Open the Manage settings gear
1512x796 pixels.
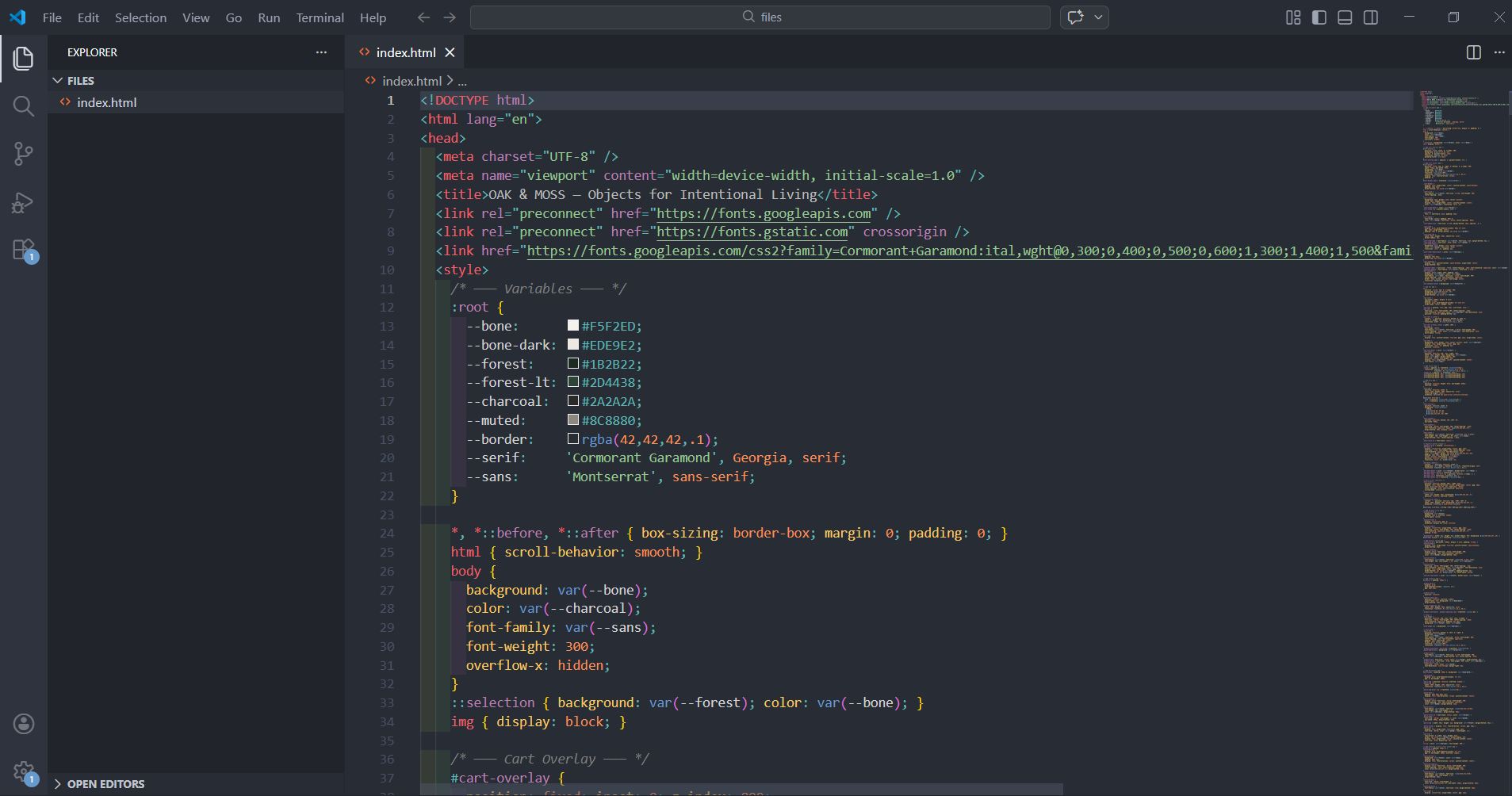pos(24,771)
